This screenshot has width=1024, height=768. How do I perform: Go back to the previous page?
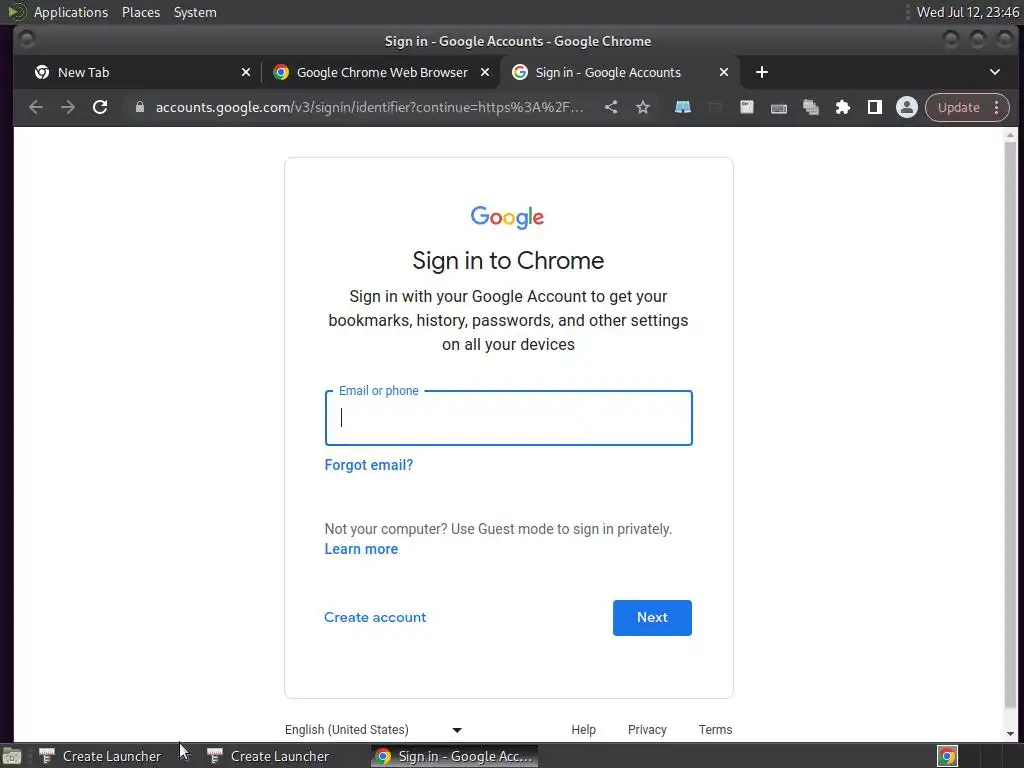coord(36,107)
